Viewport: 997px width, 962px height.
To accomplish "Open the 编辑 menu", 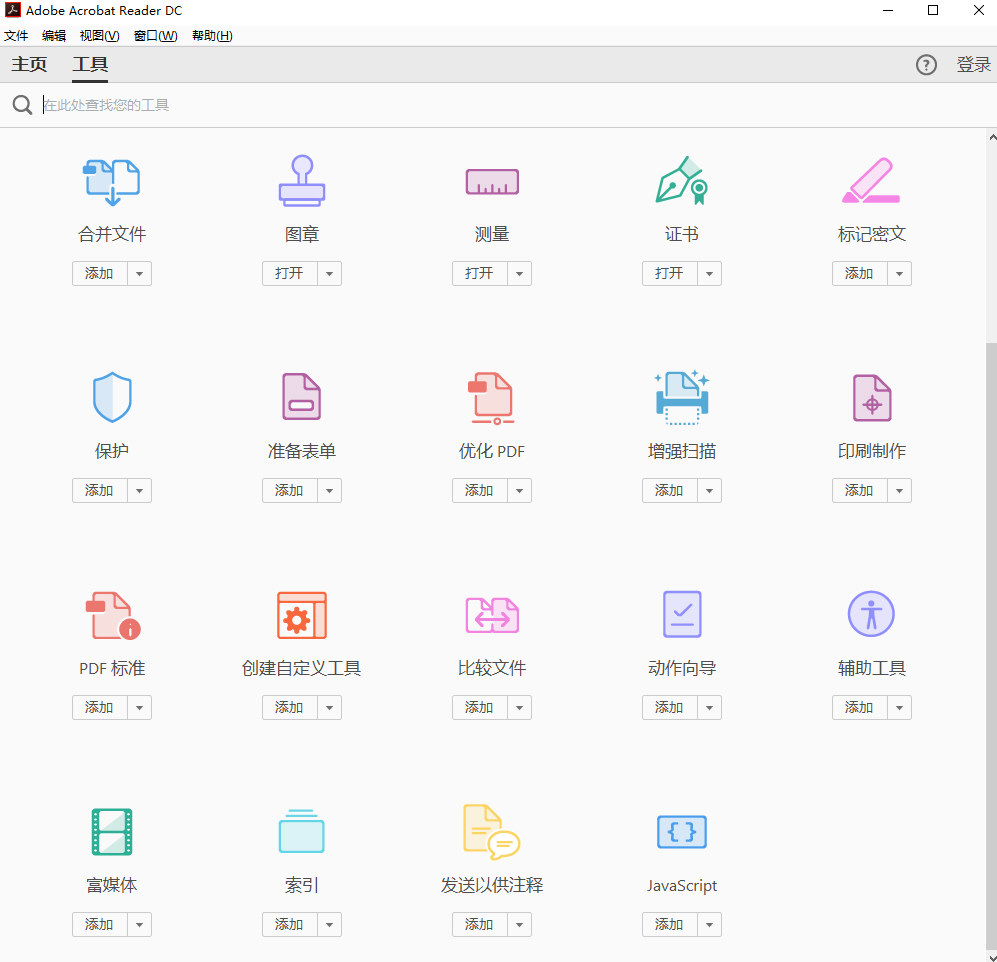I will click(x=54, y=36).
